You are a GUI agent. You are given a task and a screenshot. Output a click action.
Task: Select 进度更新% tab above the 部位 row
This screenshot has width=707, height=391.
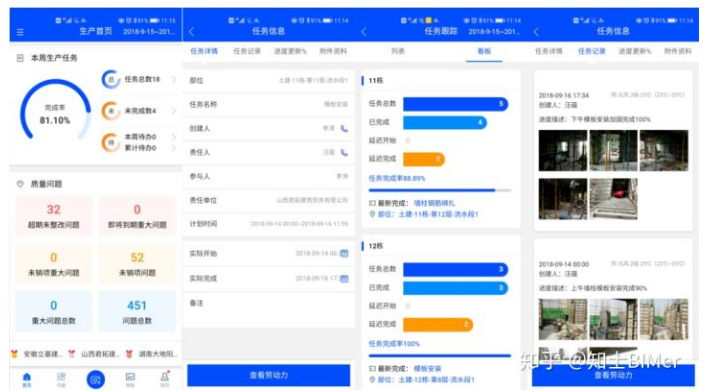tap(290, 51)
